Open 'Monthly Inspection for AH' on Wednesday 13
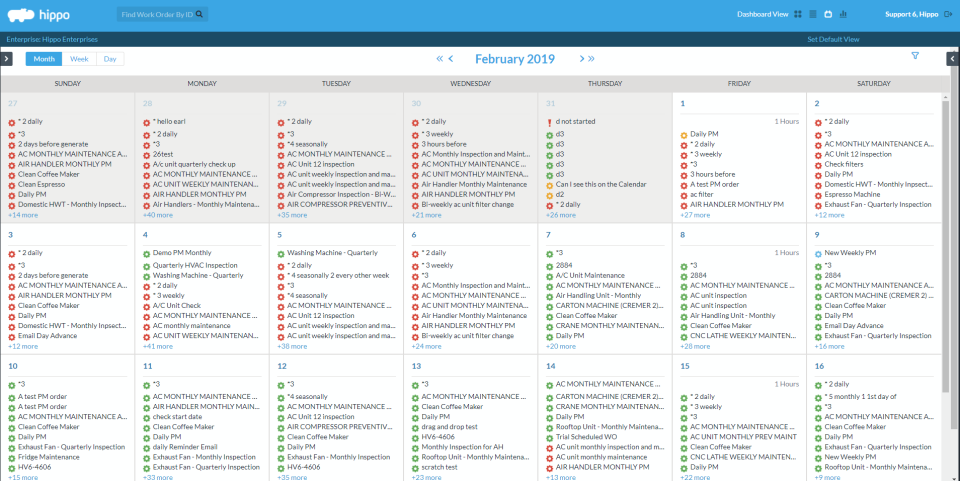 pos(462,447)
